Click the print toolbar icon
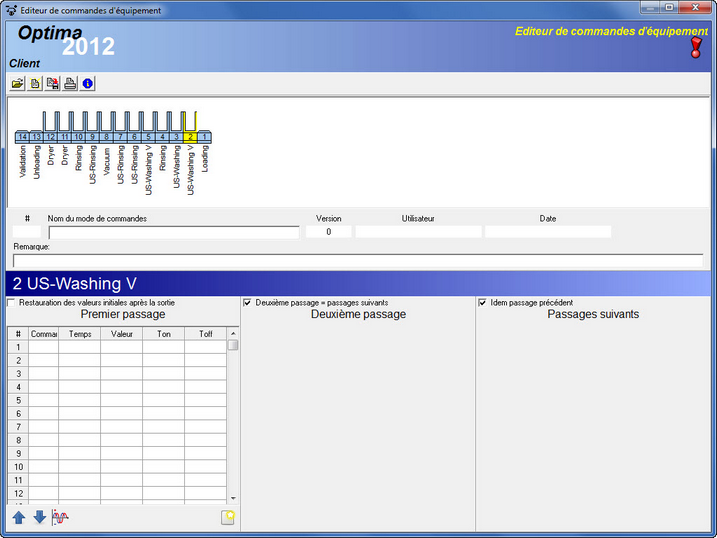717x538 pixels. [70, 84]
